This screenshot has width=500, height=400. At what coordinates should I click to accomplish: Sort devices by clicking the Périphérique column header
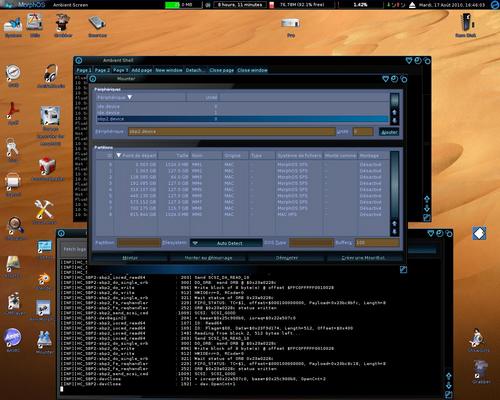click(141, 97)
